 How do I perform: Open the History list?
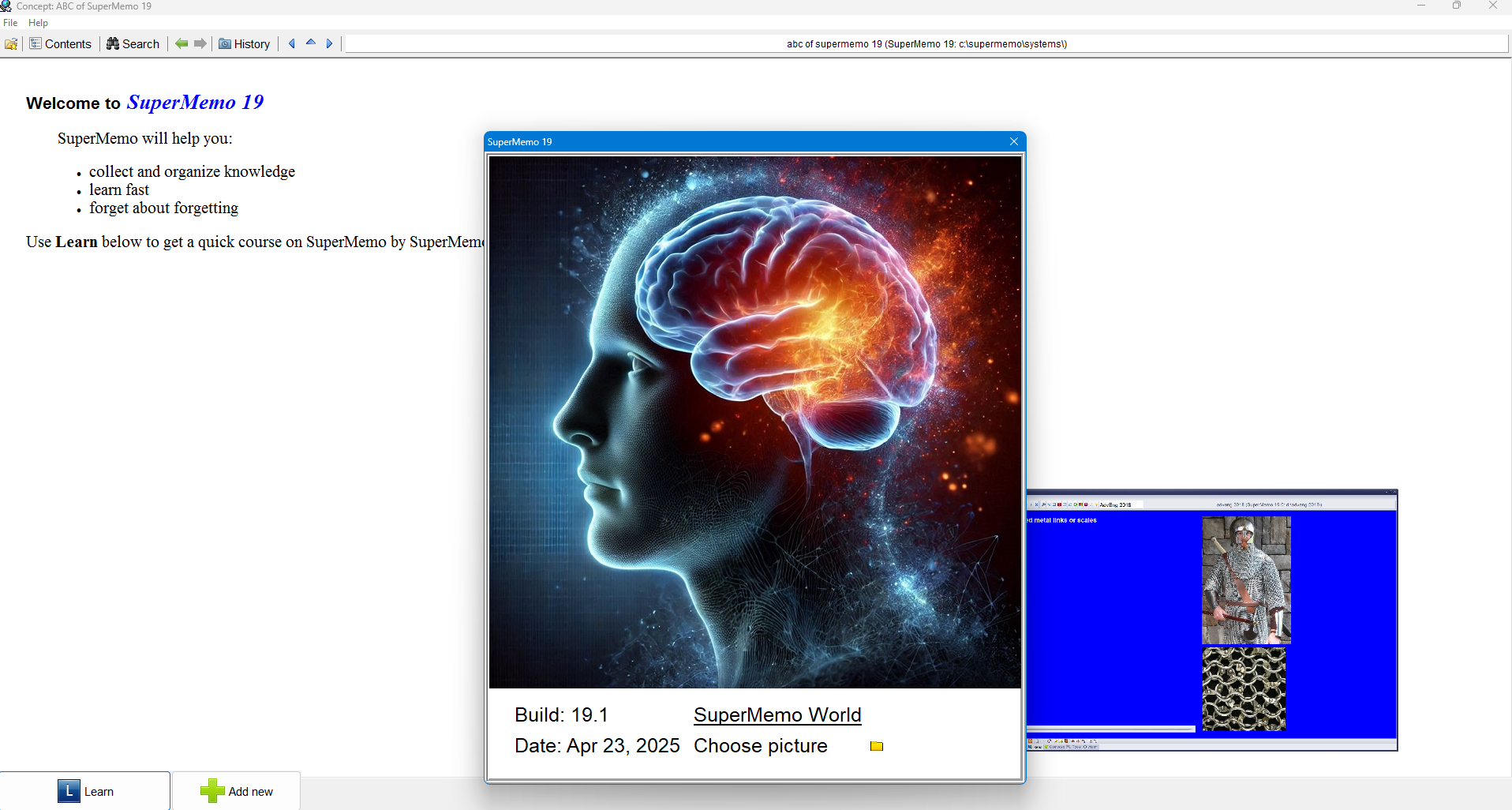(245, 43)
